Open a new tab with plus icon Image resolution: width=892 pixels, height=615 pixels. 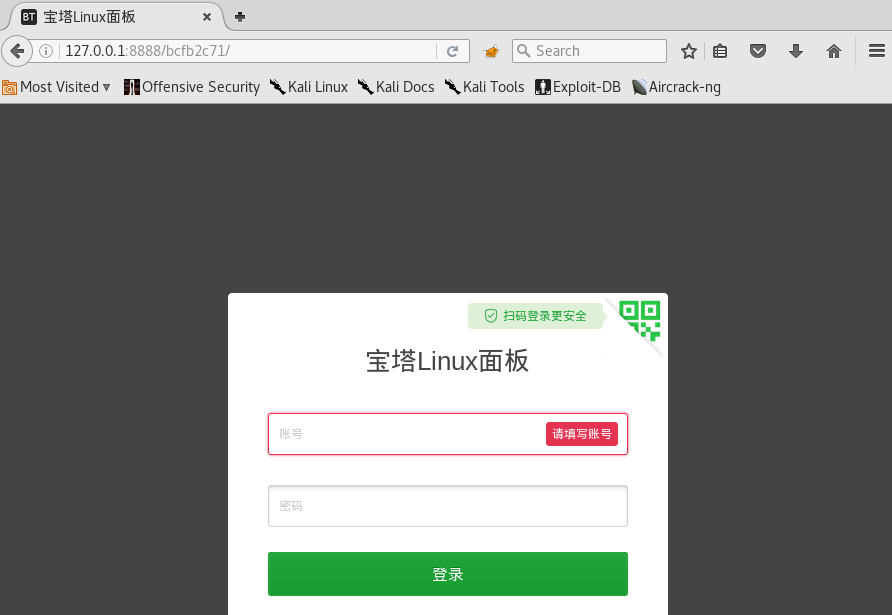(239, 17)
